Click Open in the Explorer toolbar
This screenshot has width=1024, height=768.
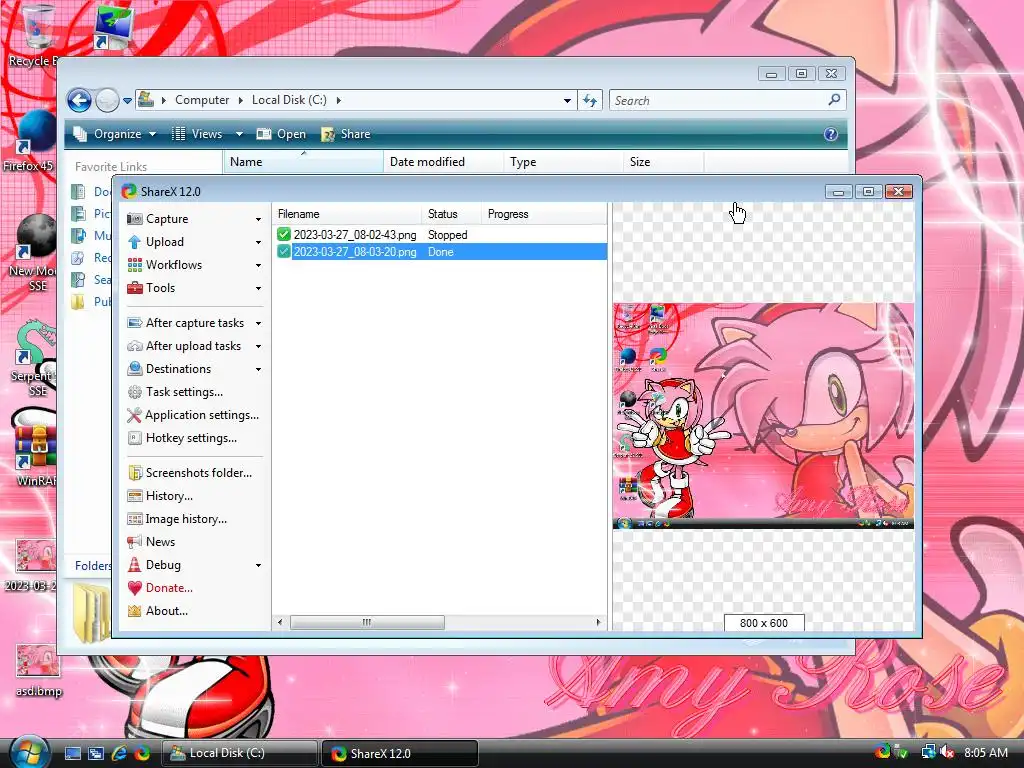click(x=281, y=134)
